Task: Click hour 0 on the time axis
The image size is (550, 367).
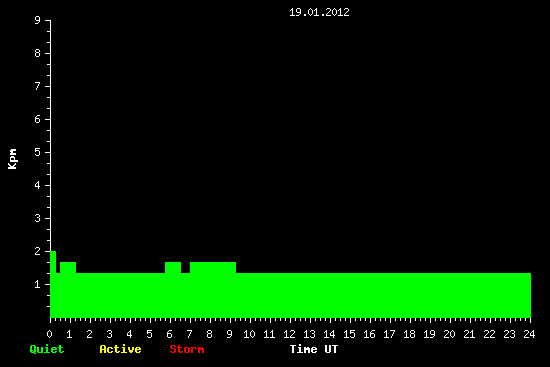Action: [x=50, y=334]
